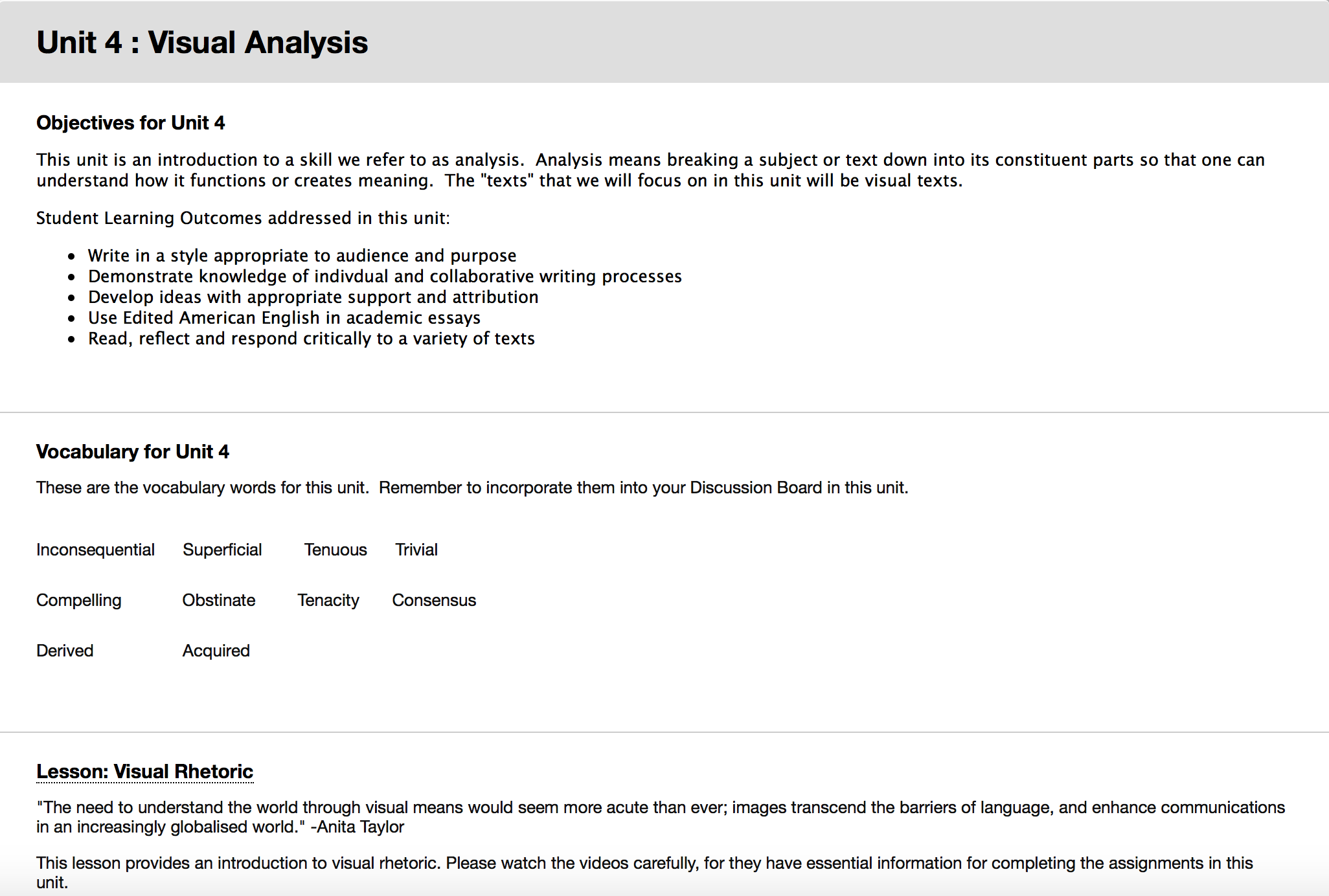Select the vocabulary word Consensus

point(434,600)
